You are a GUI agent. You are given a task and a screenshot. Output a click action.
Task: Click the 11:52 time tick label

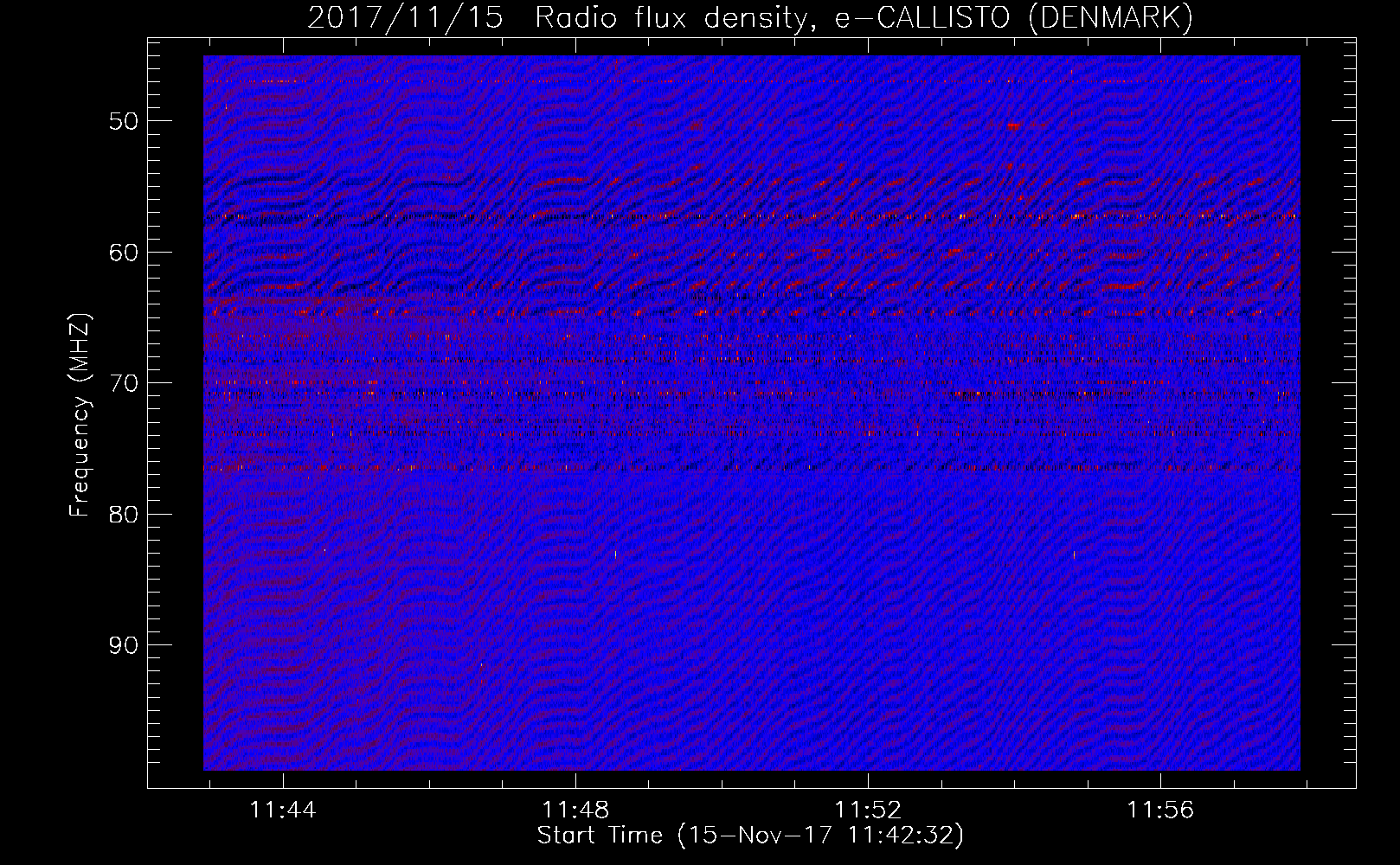[868, 811]
